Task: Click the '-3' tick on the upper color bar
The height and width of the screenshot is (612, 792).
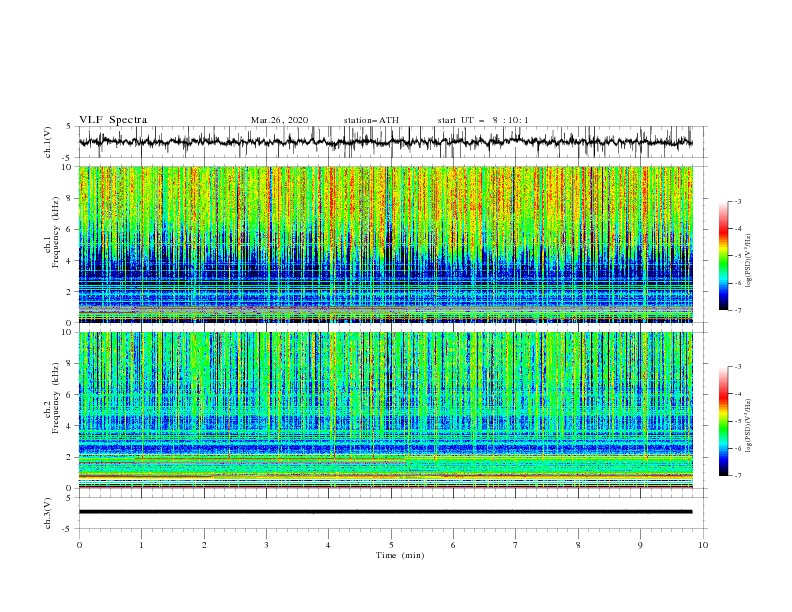Action: 737,201
